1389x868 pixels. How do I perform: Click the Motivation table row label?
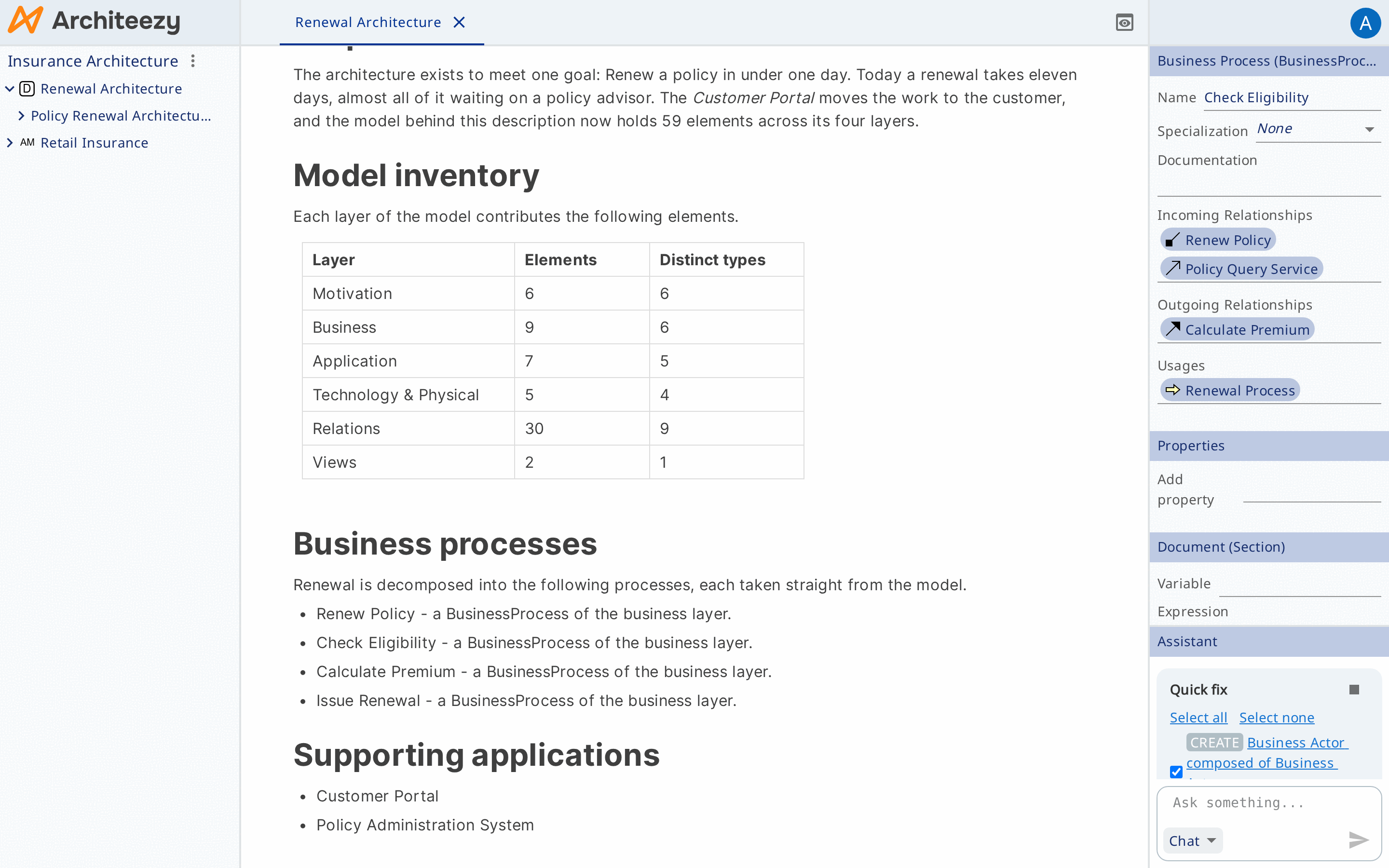click(x=353, y=293)
